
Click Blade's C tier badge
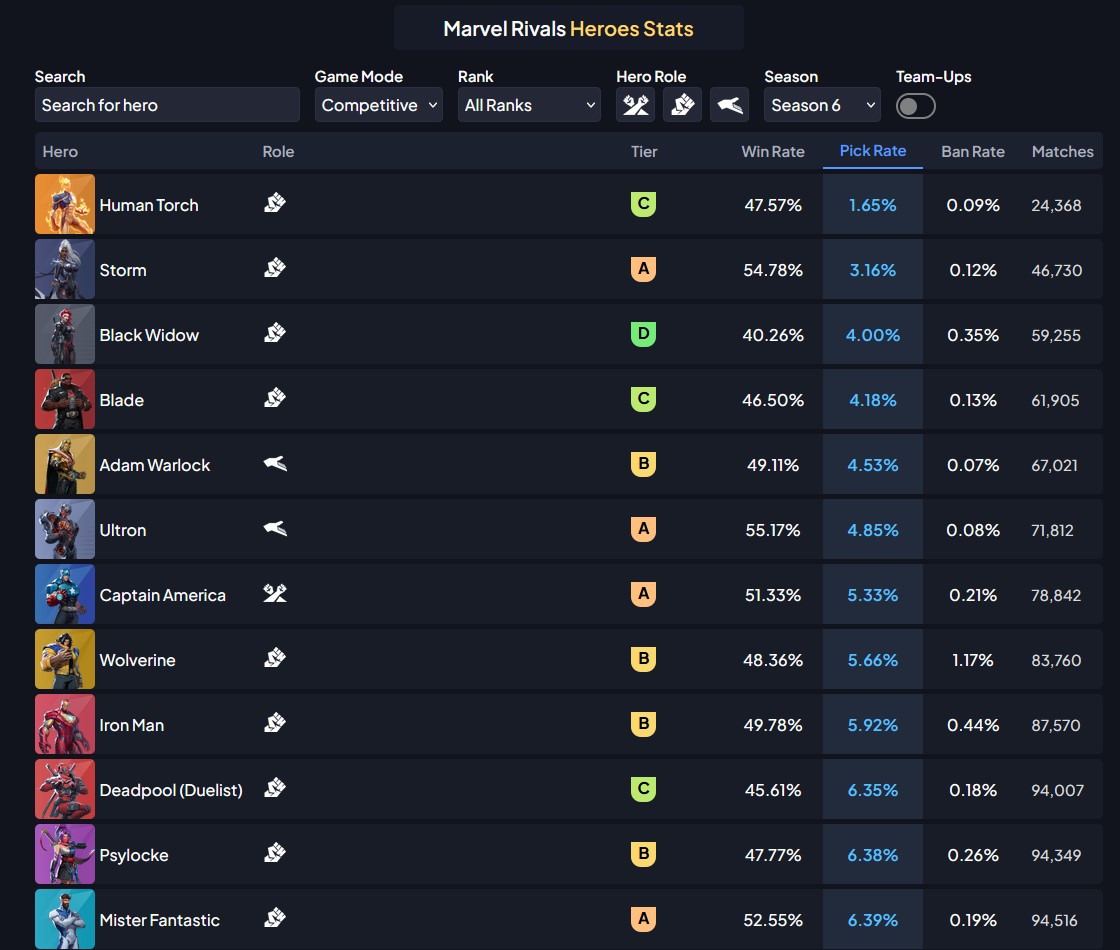coord(644,399)
